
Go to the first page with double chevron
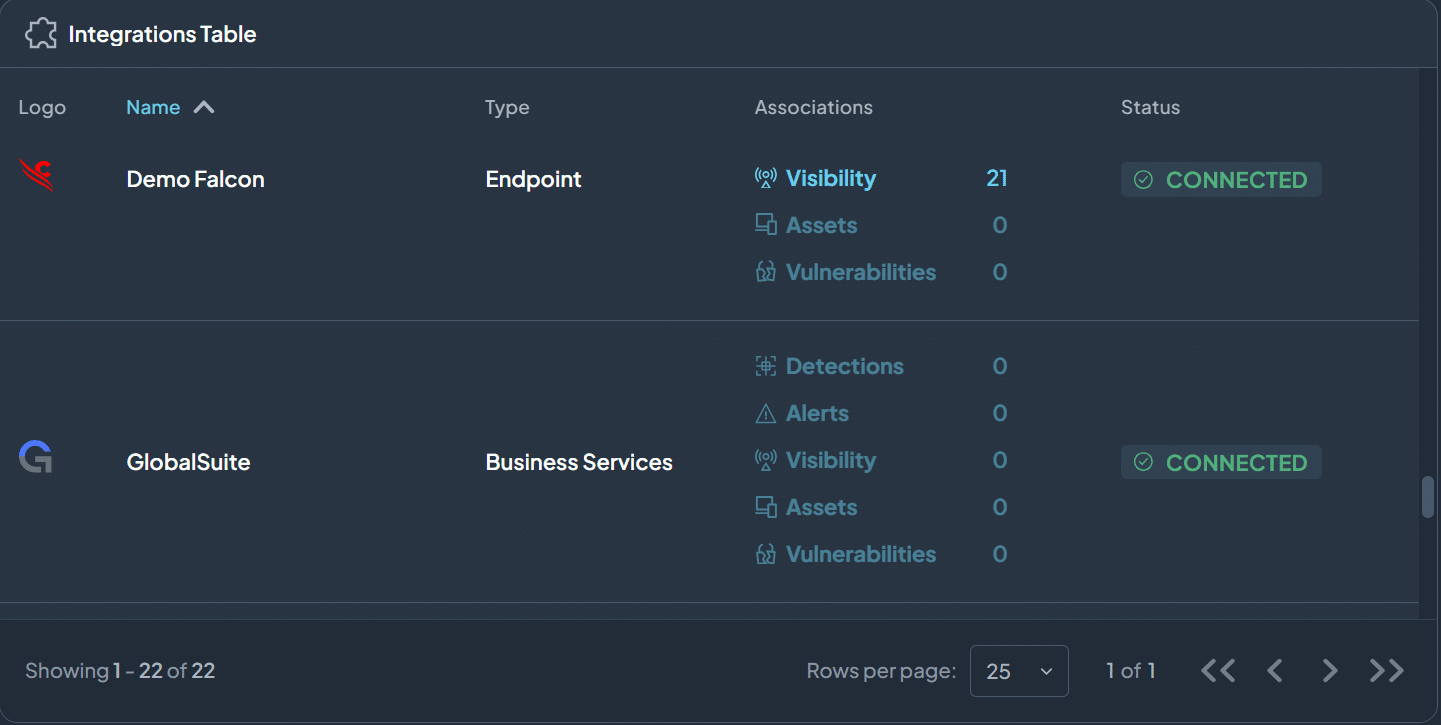pos(1217,670)
